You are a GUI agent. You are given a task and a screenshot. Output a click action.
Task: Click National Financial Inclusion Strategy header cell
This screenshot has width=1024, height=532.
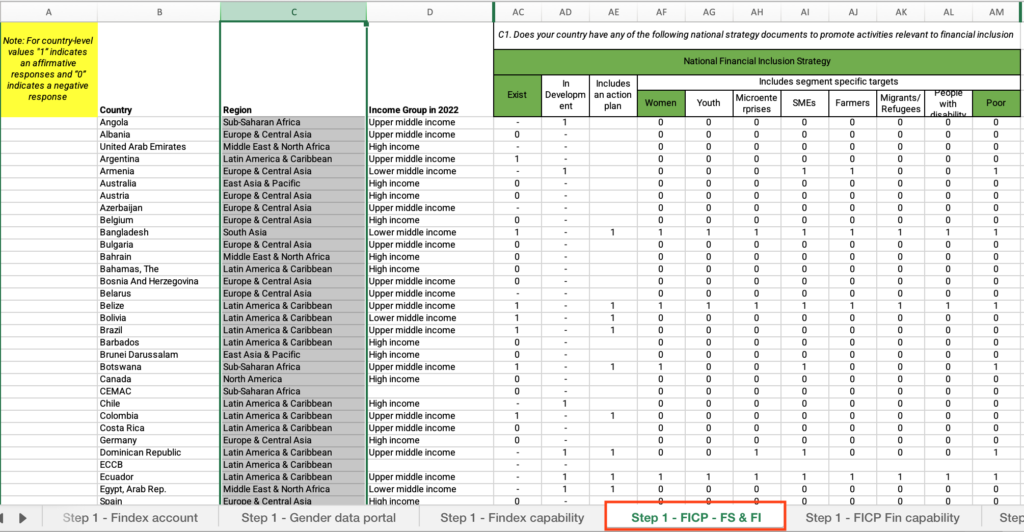757,61
